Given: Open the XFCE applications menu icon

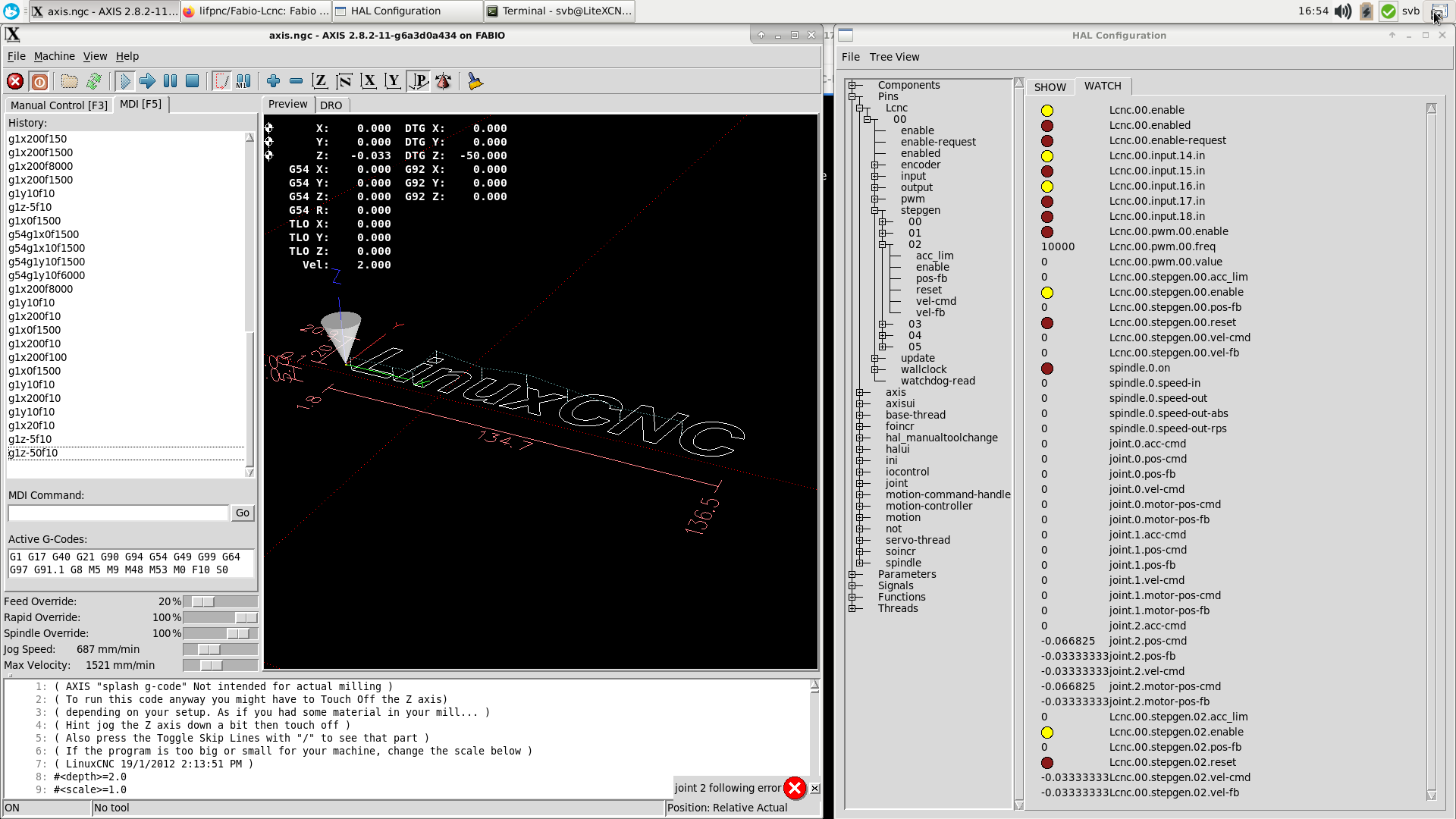Looking at the screenshot, I should (x=11, y=11).
